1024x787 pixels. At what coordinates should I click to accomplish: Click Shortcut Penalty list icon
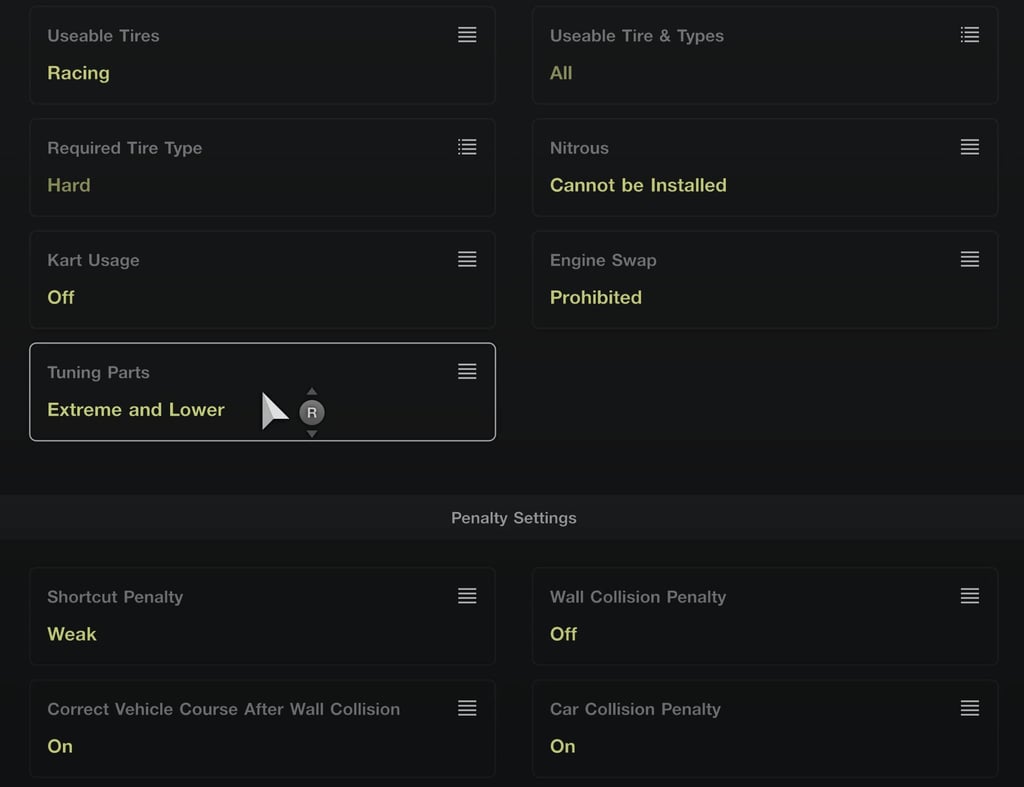point(466,596)
